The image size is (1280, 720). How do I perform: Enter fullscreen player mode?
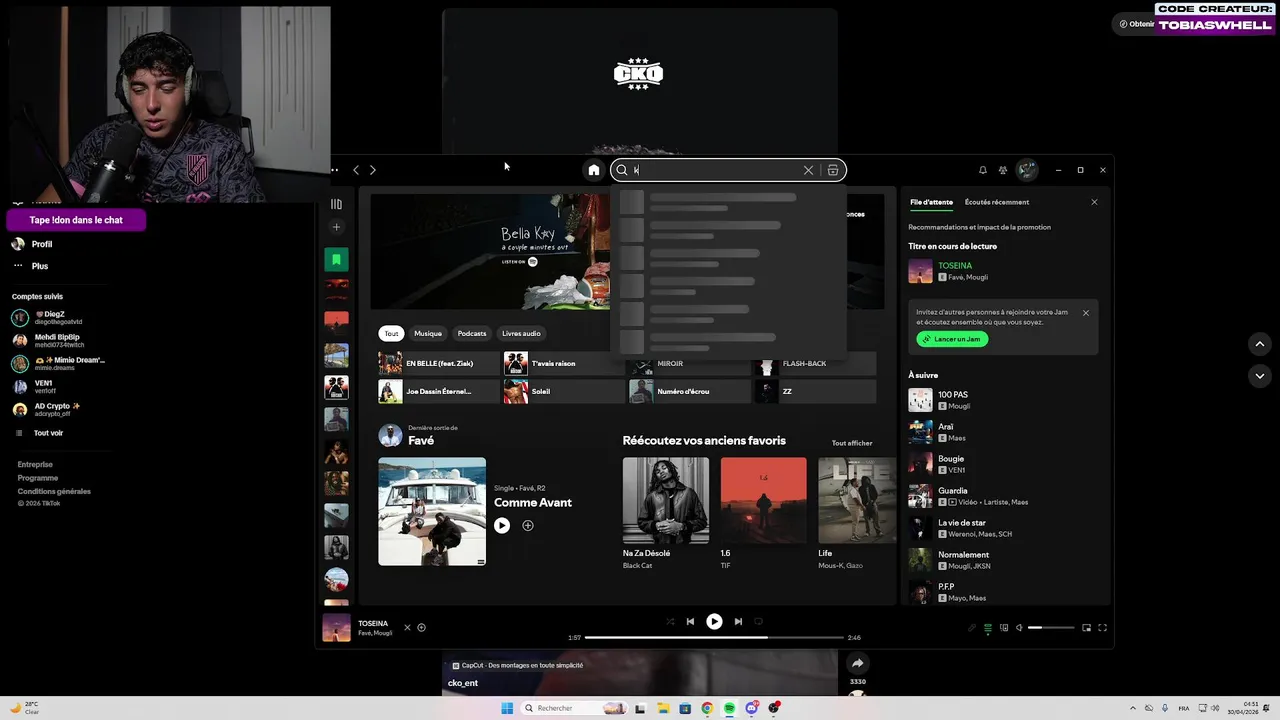click(x=1103, y=628)
